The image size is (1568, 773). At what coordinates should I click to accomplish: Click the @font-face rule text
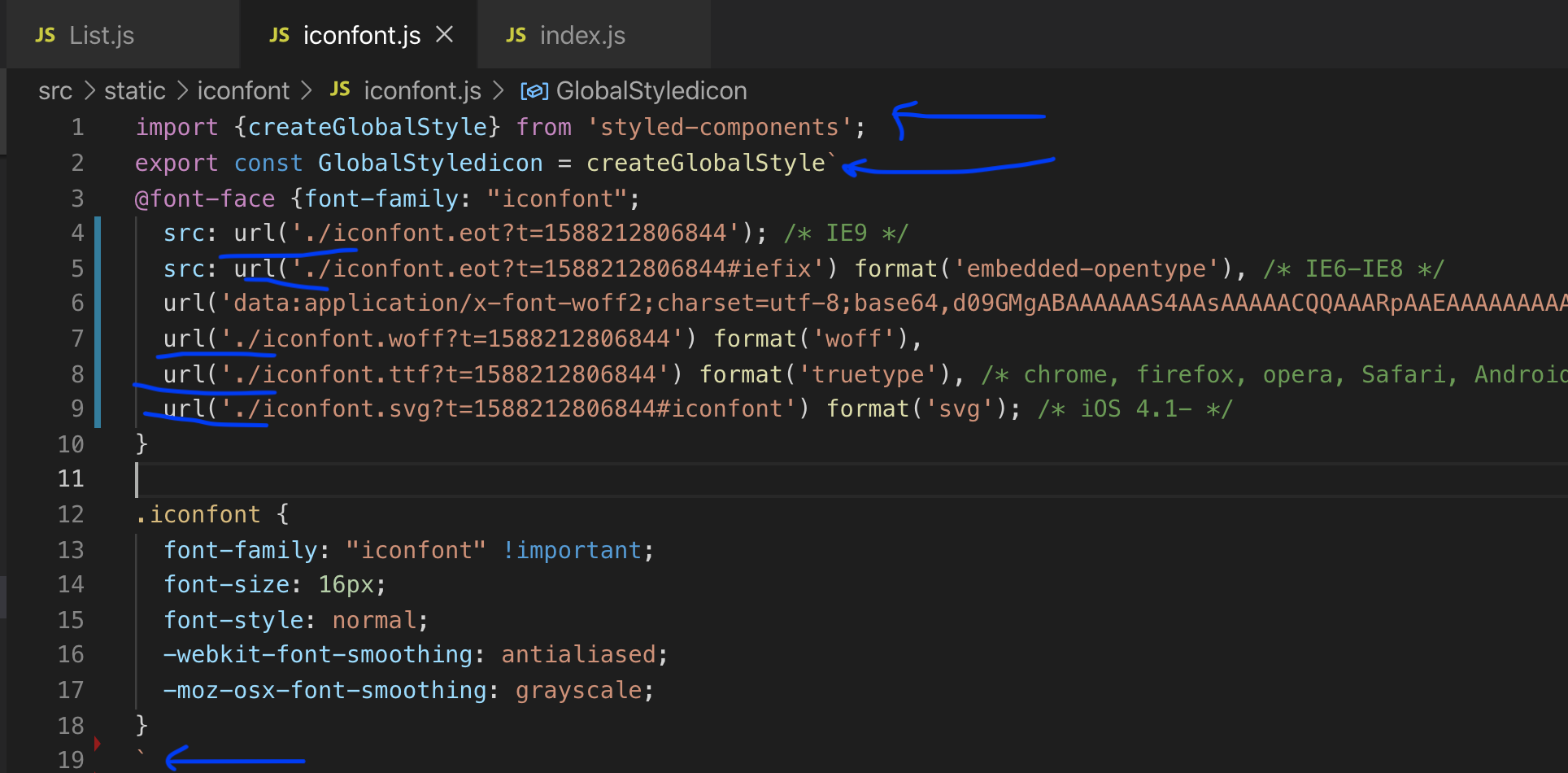[x=205, y=199]
